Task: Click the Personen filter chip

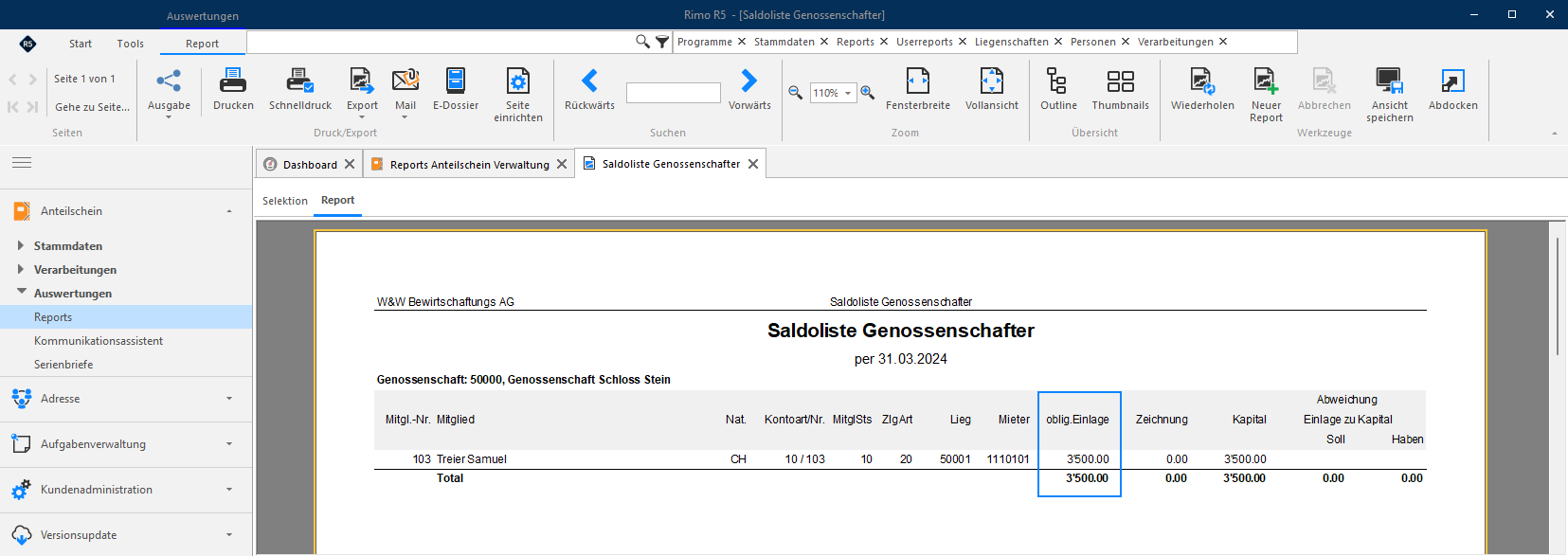Action: (1092, 42)
